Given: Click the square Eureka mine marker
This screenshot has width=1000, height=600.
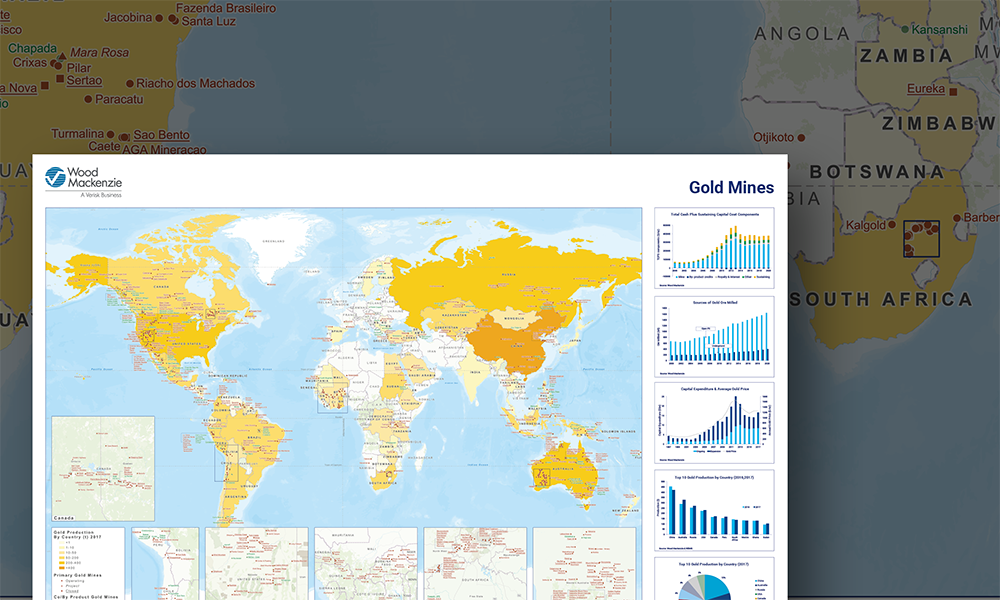Looking at the screenshot, I should pos(952,89).
